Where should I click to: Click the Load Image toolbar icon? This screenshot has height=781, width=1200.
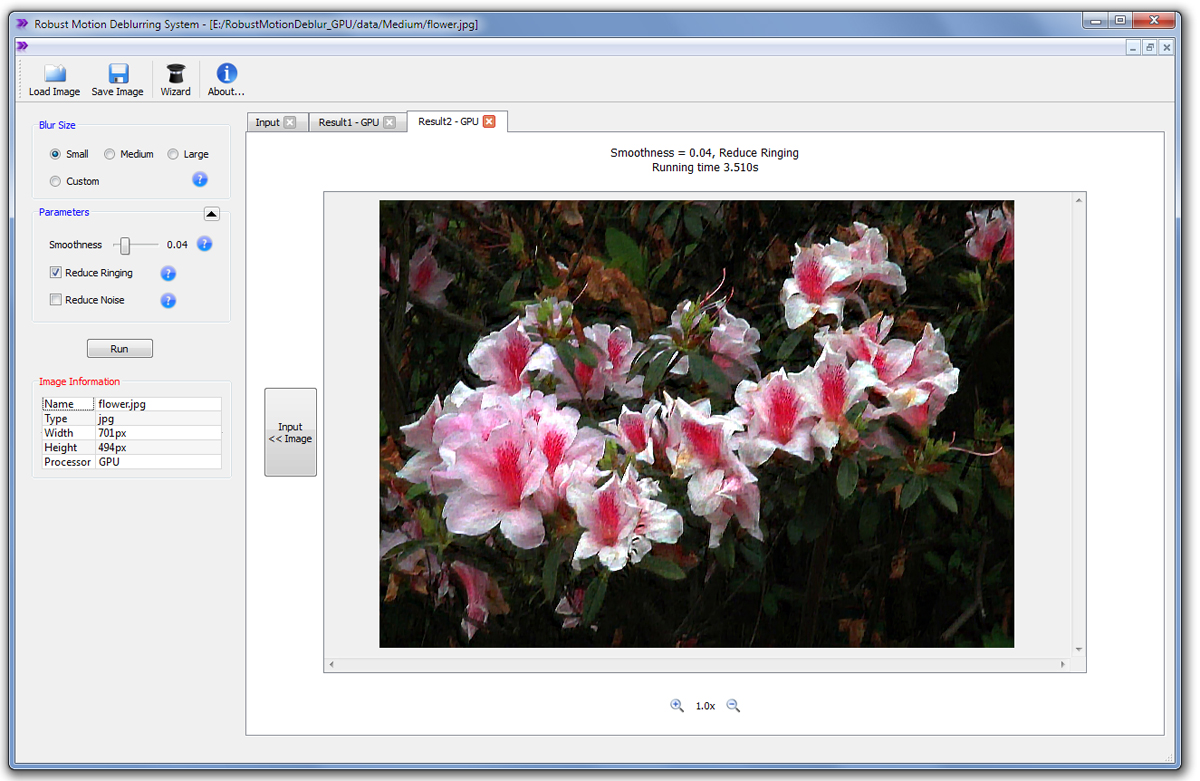54,74
